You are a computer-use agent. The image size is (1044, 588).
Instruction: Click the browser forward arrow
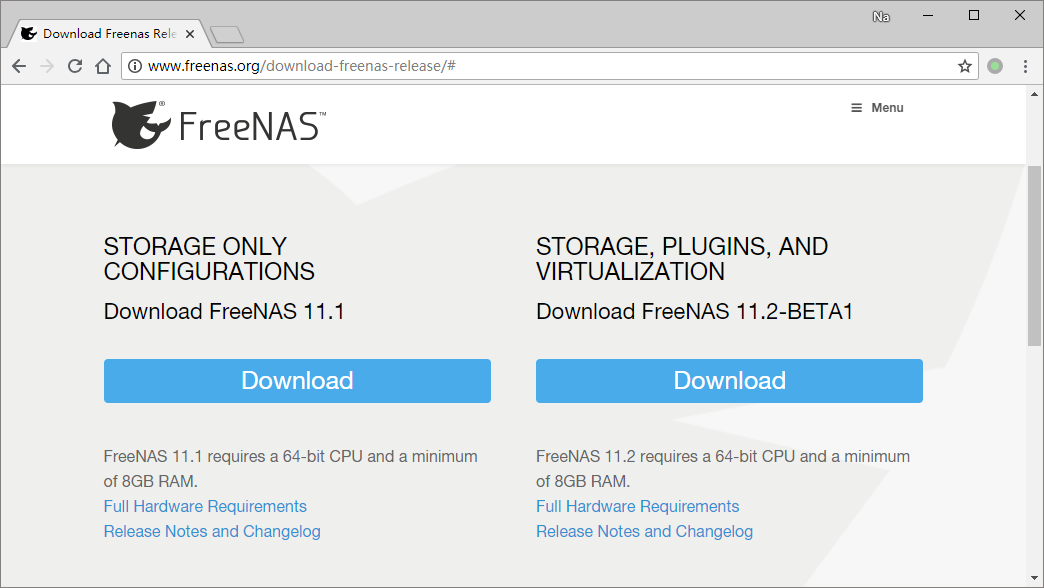tap(47, 66)
